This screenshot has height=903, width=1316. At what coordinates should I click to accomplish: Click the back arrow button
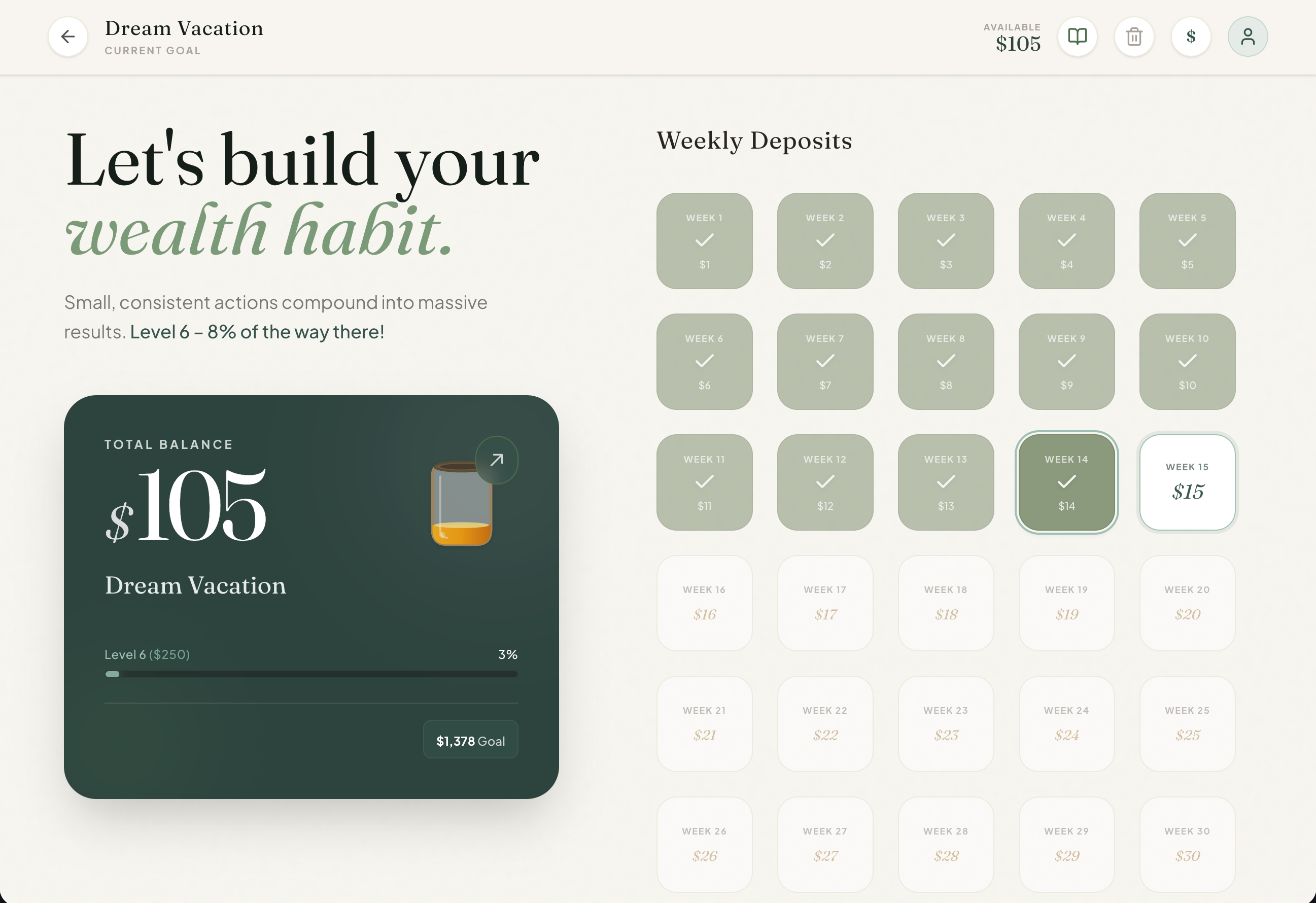(68, 37)
